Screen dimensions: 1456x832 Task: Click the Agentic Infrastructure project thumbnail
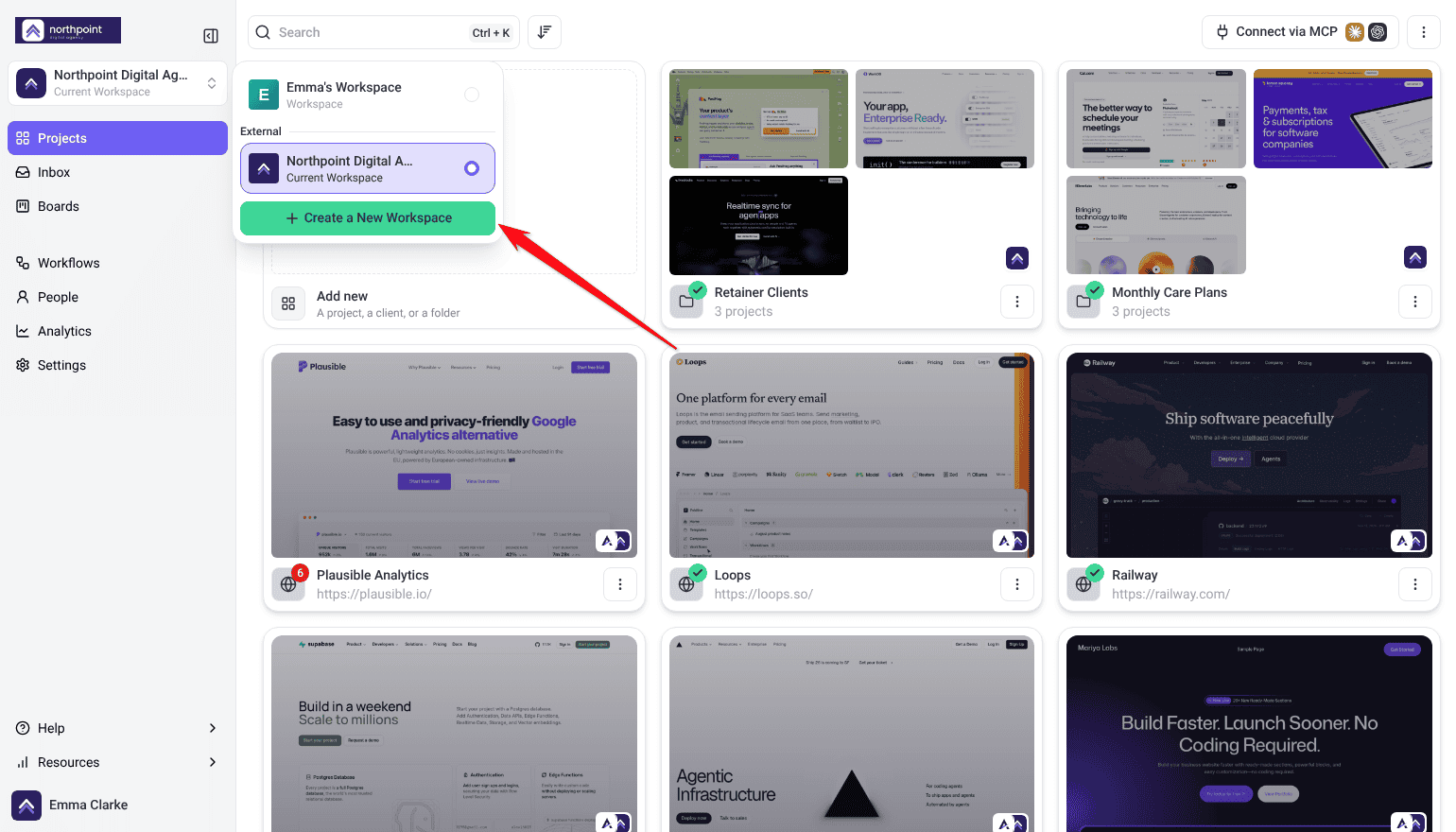(852, 734)
